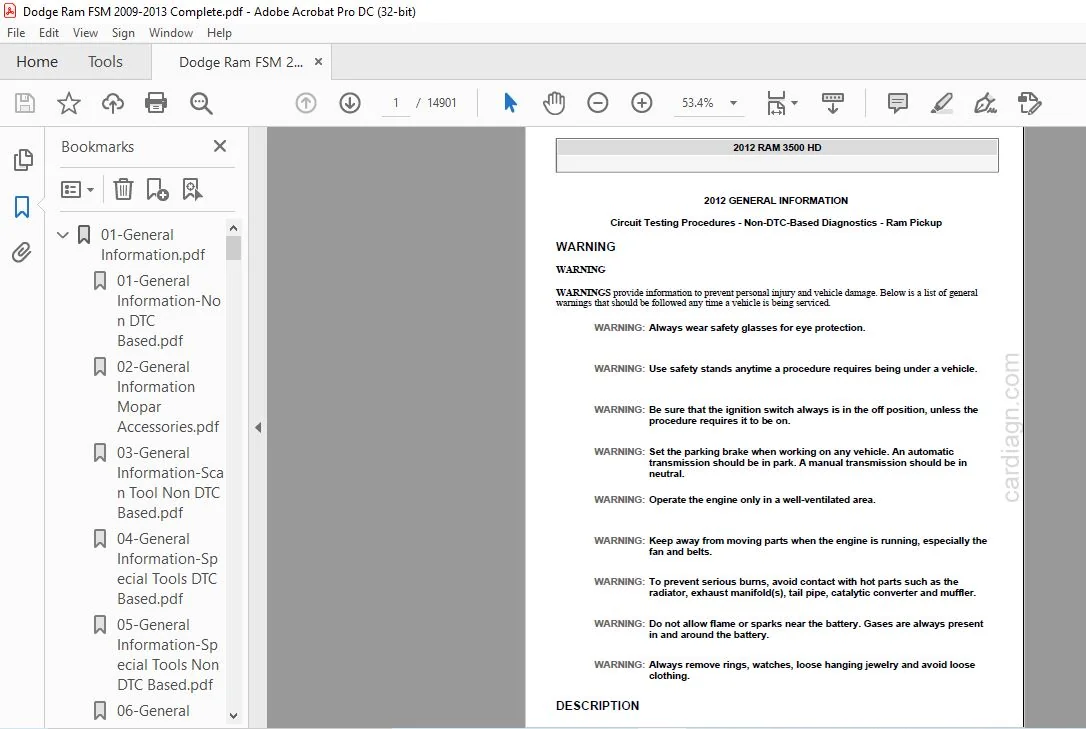The width and height of the screenshot is (1086, 729).
Task: Click the page number input field
Action: pyautogui.click(x=395, y=103)
